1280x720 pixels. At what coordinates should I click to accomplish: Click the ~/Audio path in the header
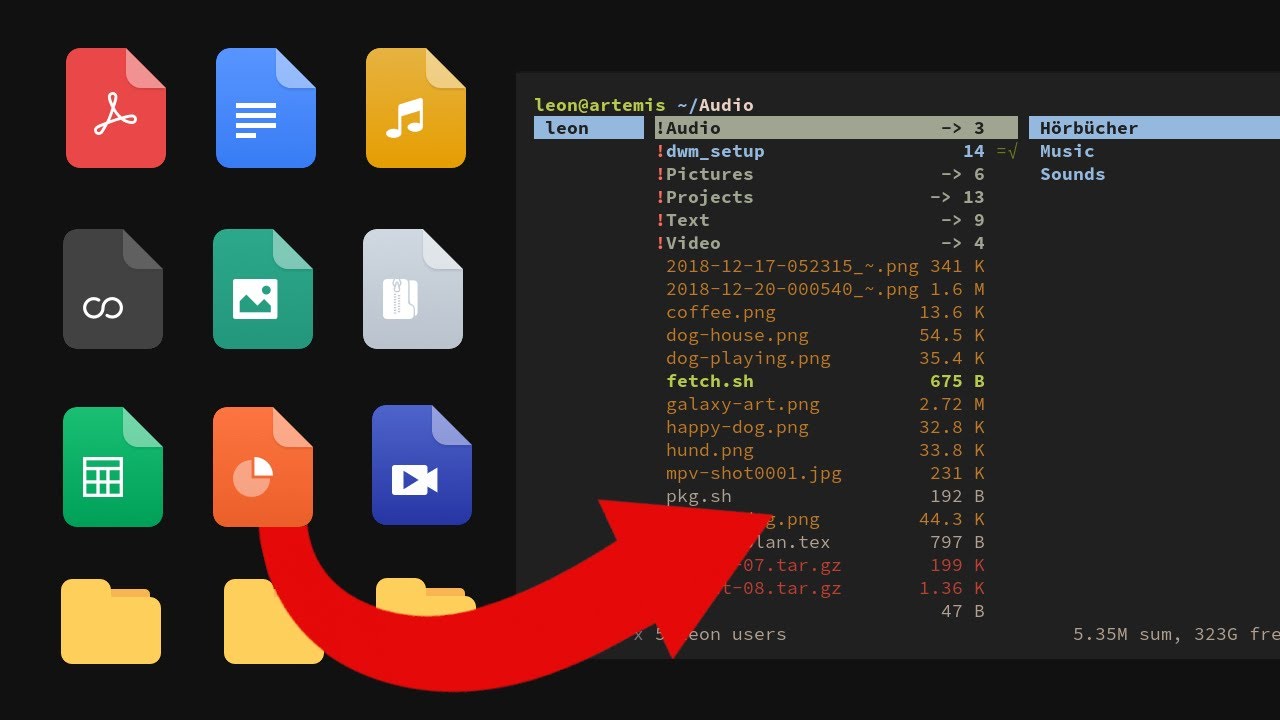[715, 105]
